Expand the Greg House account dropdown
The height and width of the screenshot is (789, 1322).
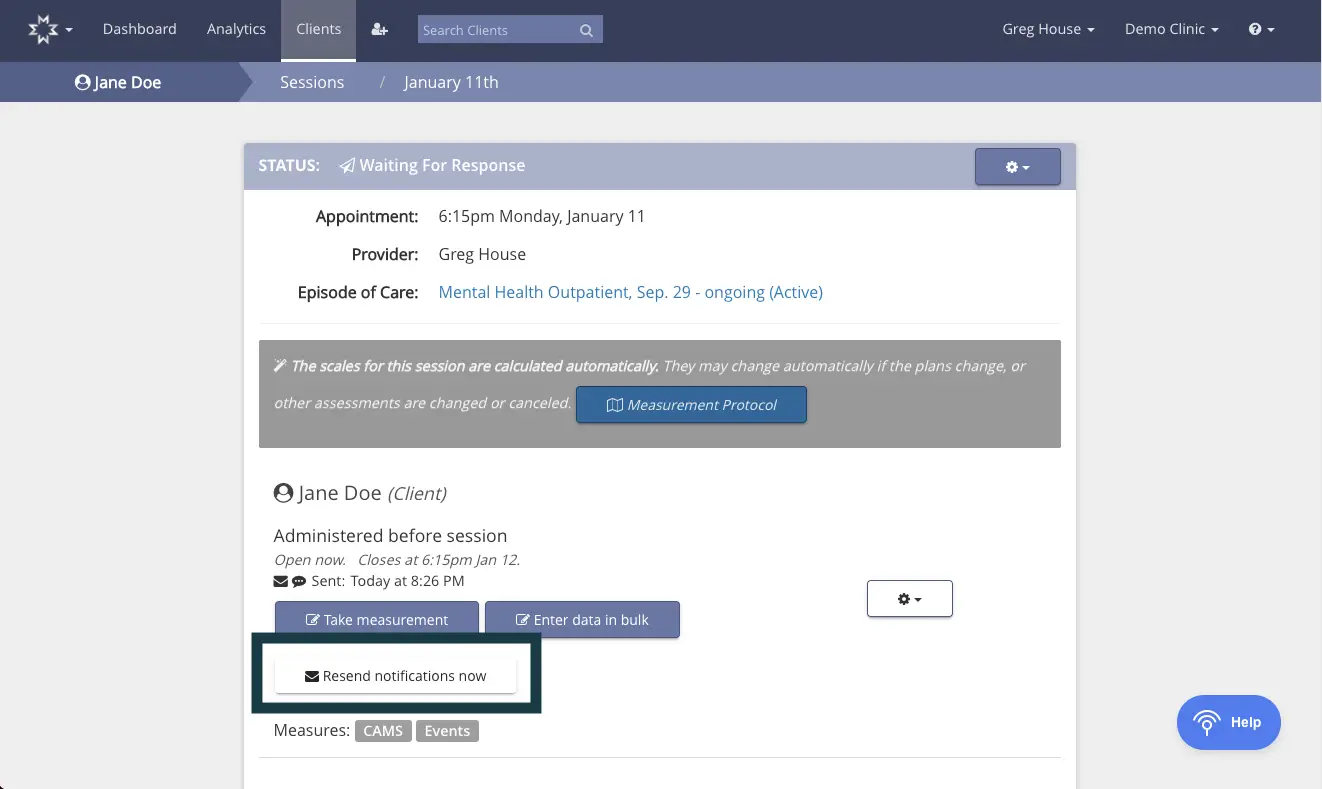pos(1048,29)
